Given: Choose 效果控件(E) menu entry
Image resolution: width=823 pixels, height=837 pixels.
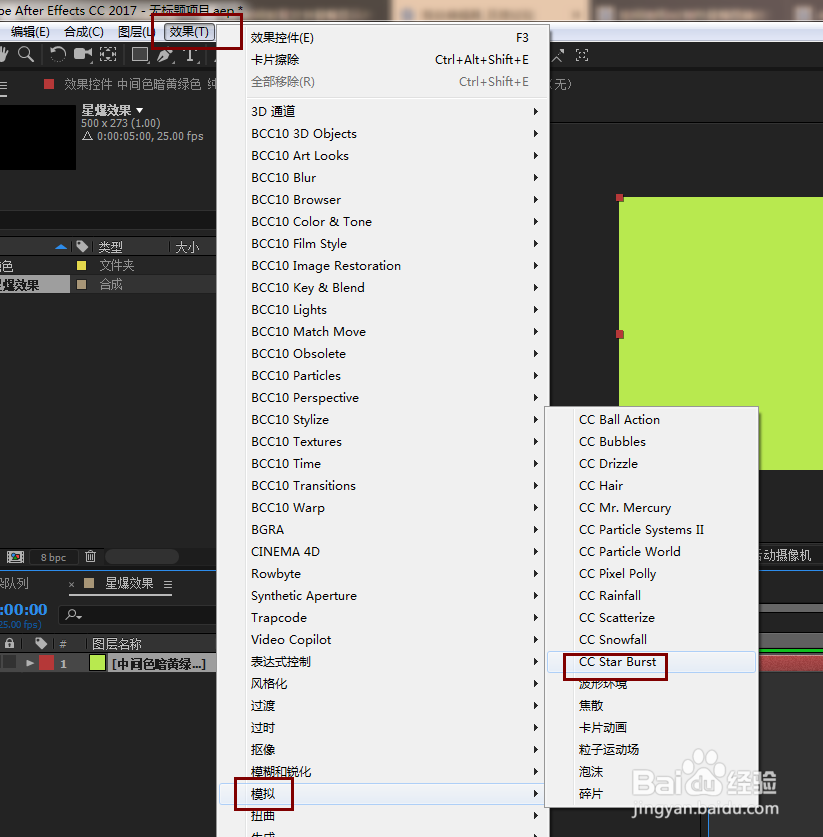Looking at the screenshot, I should click(384, 38).
